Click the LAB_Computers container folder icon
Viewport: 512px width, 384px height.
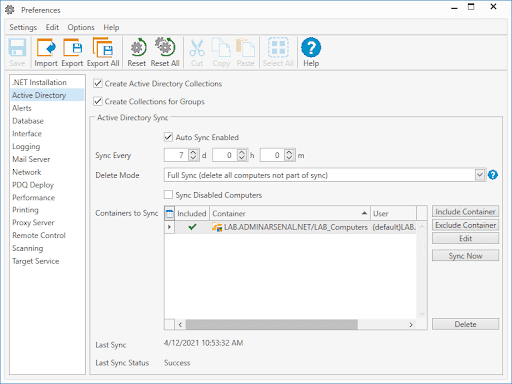(x=217, y=227)
